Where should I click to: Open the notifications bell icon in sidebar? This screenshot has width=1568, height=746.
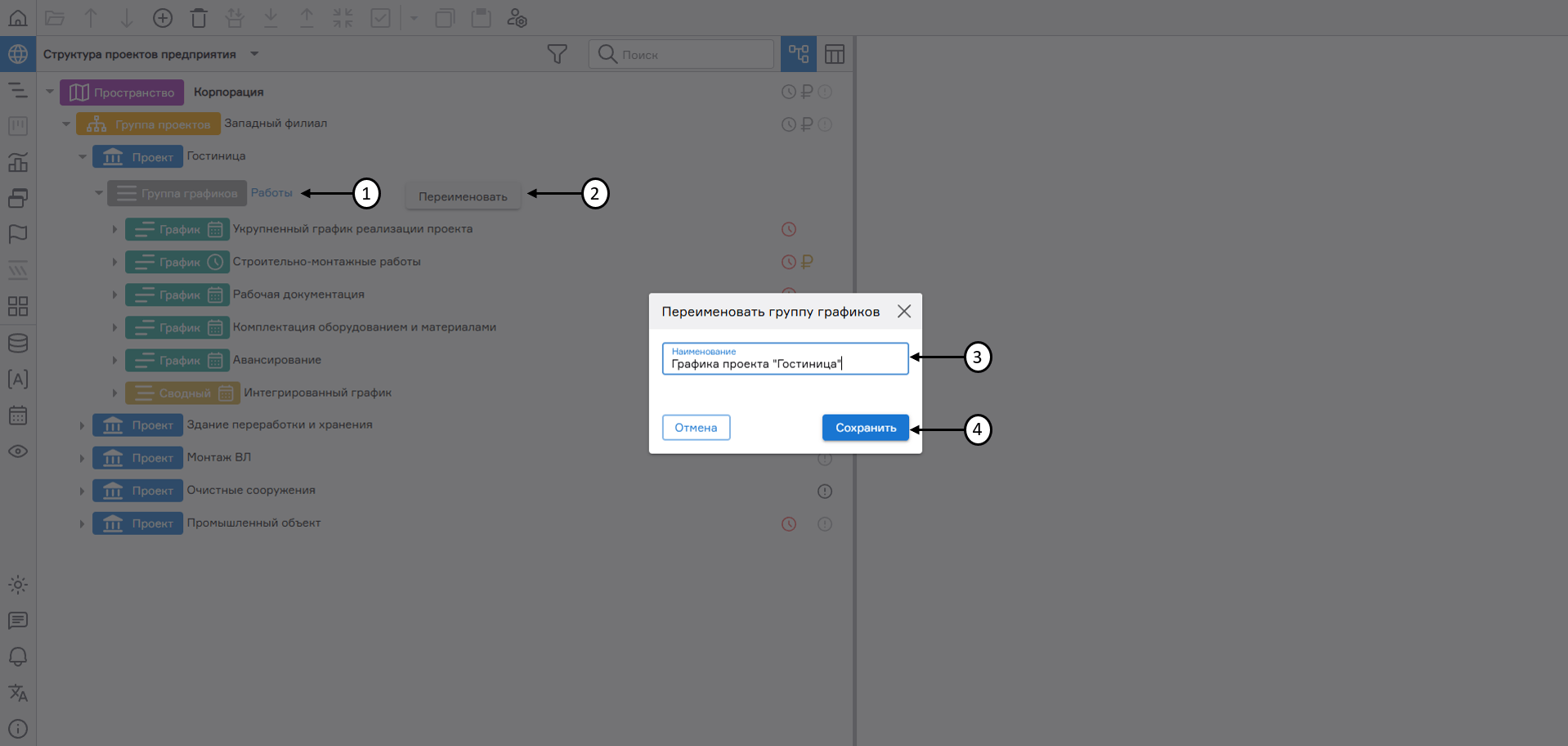point(18,657)
